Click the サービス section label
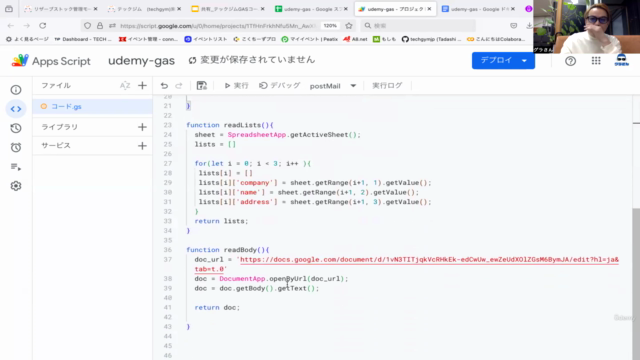 coord(56,146)
